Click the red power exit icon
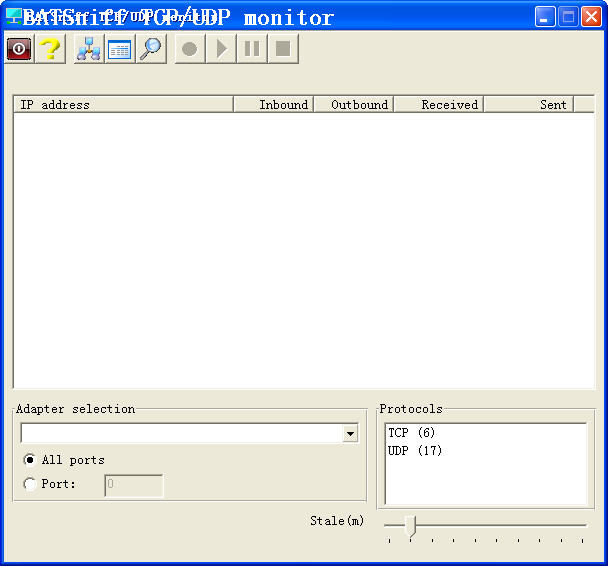Screen dimensions: 608x566 pos(19,49)
